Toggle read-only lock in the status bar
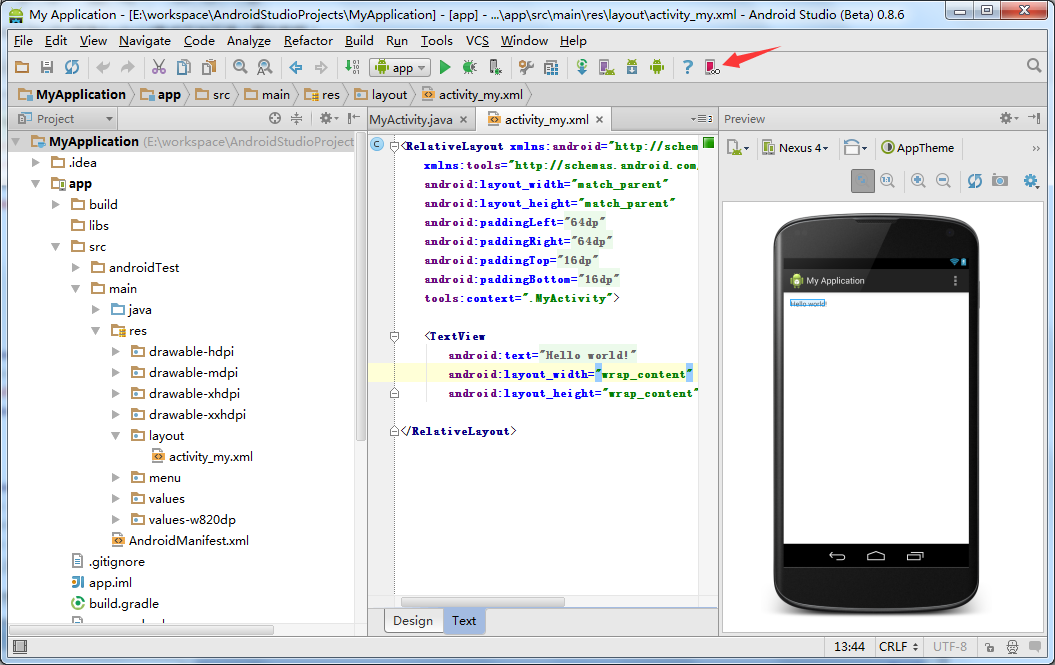The height and width of the screenshot is (665, 1055). coord(989,647)
